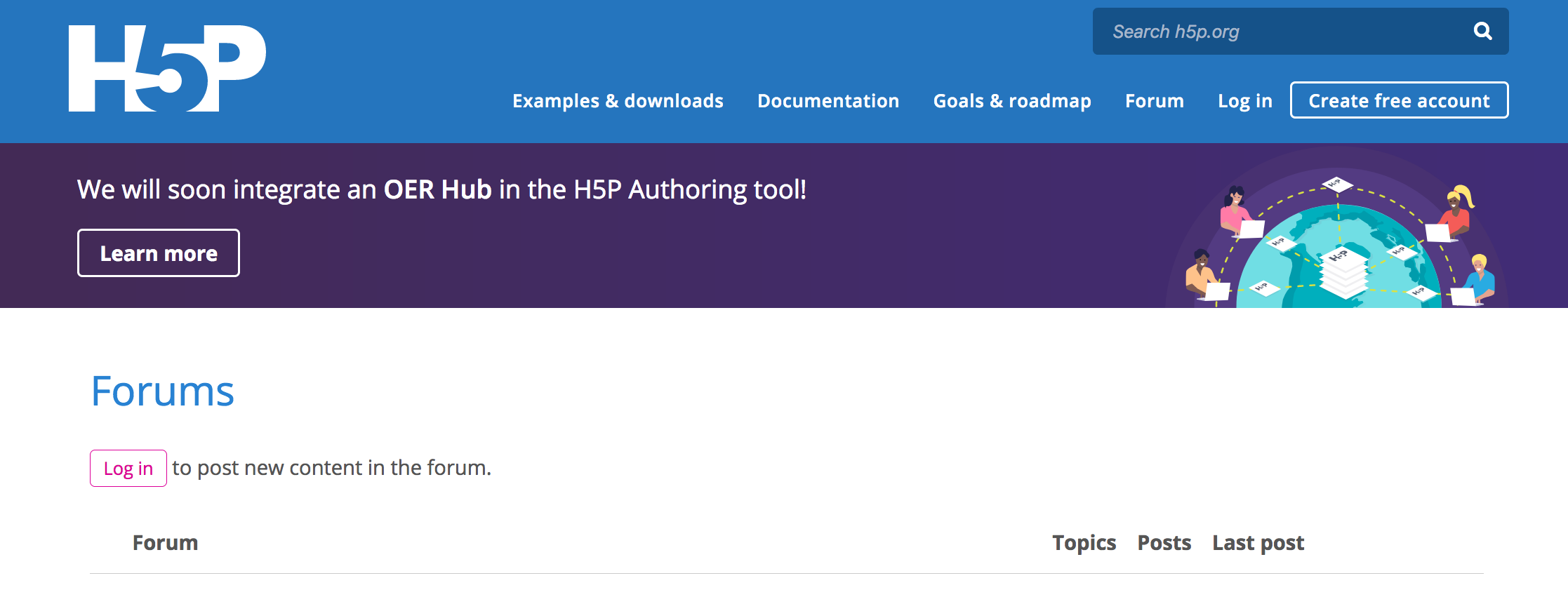Open the Documentation page
1568x590 pixels.
[x=828, y=100]
